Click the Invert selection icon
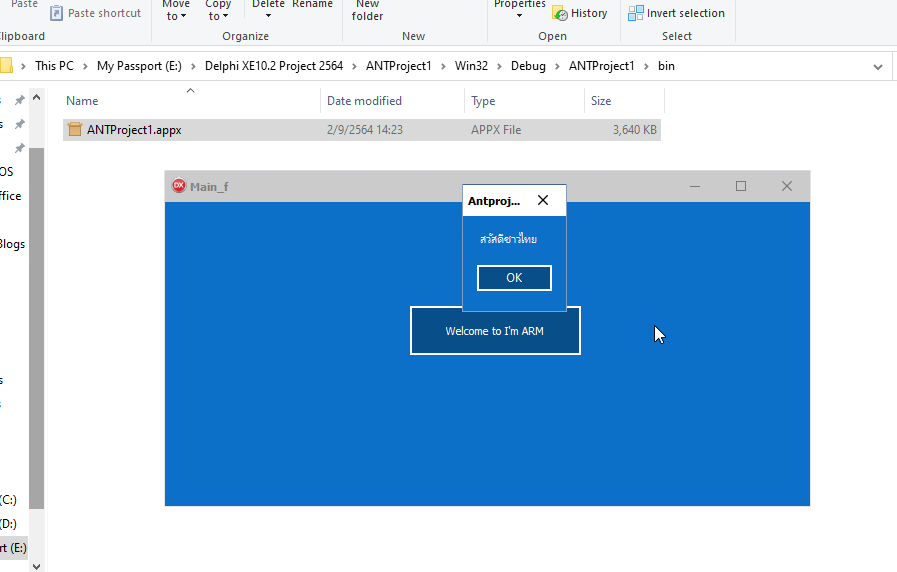 (636, 13)
